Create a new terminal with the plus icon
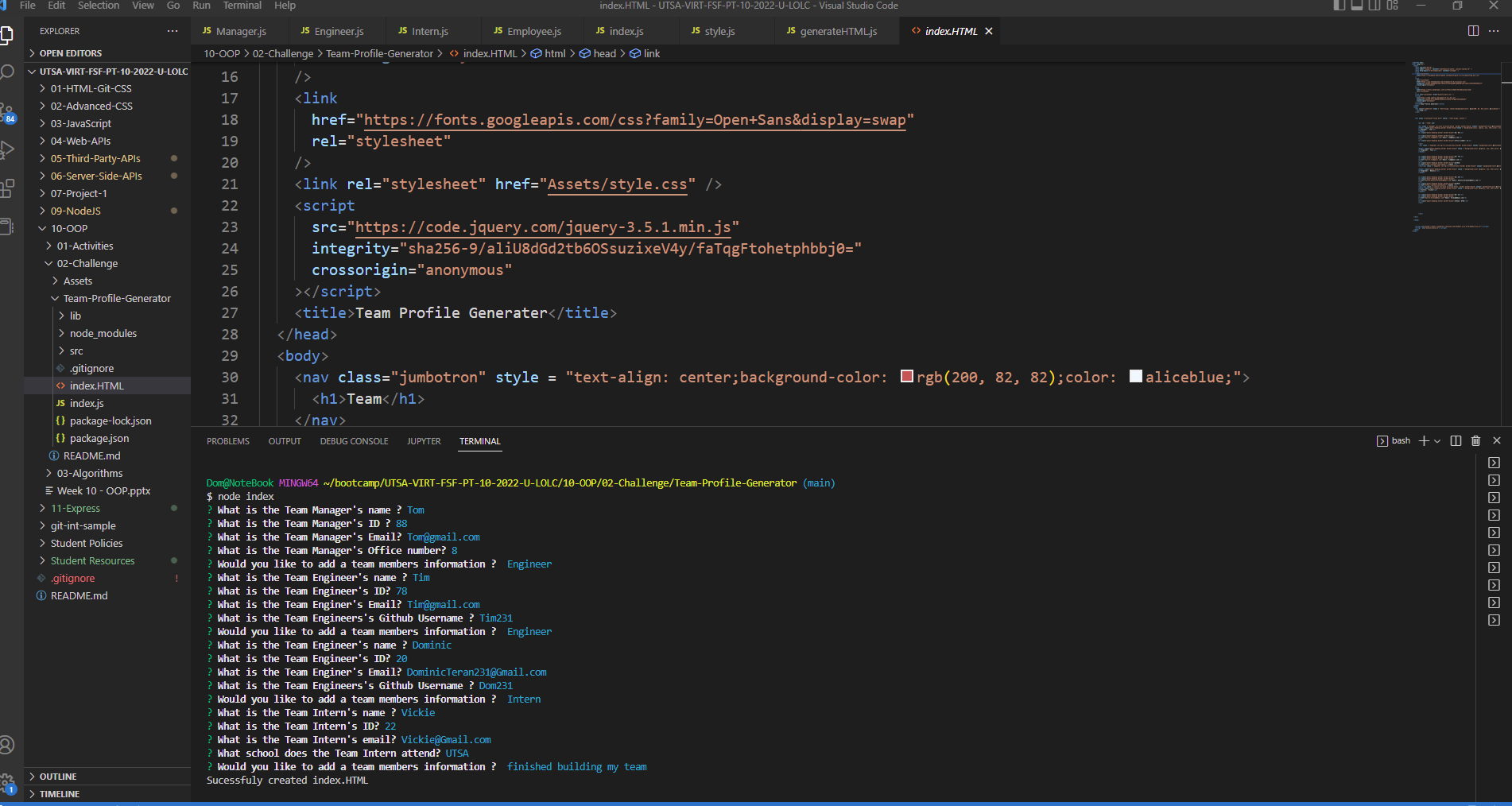 click(1424, 440)
